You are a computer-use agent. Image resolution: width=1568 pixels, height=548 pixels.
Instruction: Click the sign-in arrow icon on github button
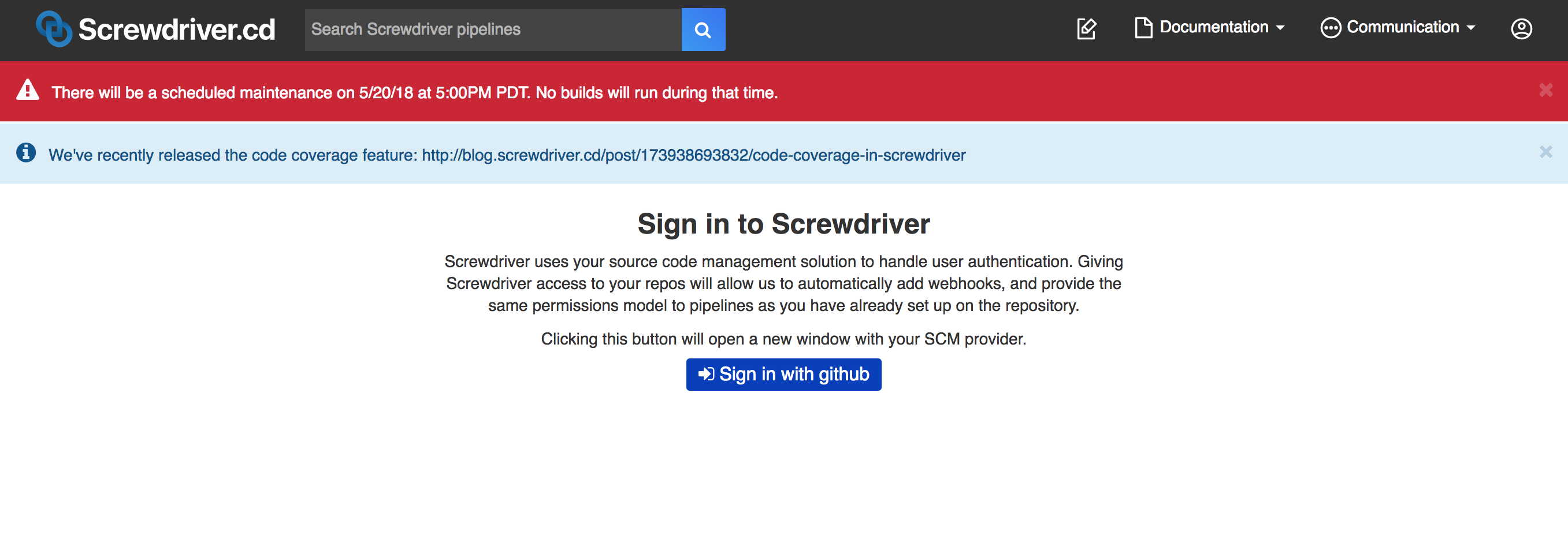705,374
